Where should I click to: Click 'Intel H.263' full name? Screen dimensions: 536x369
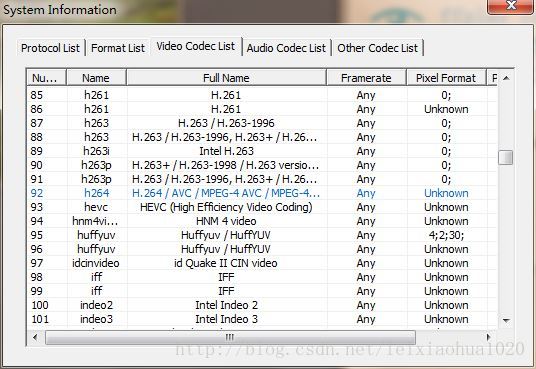click(226, 151)
